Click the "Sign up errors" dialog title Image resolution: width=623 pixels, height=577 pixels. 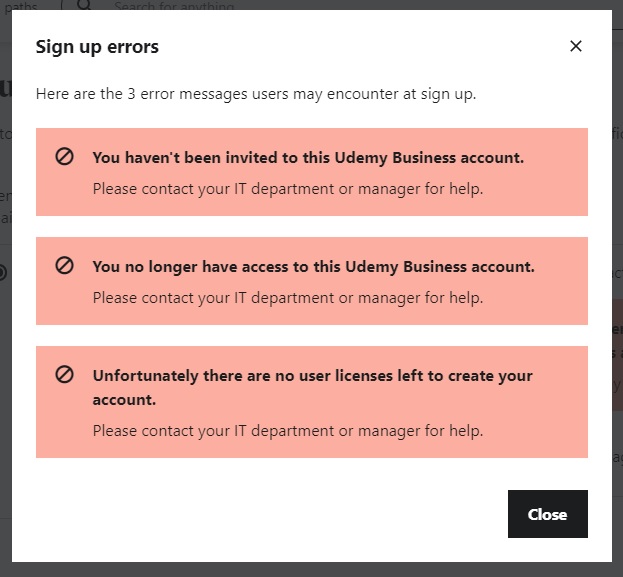97,46
